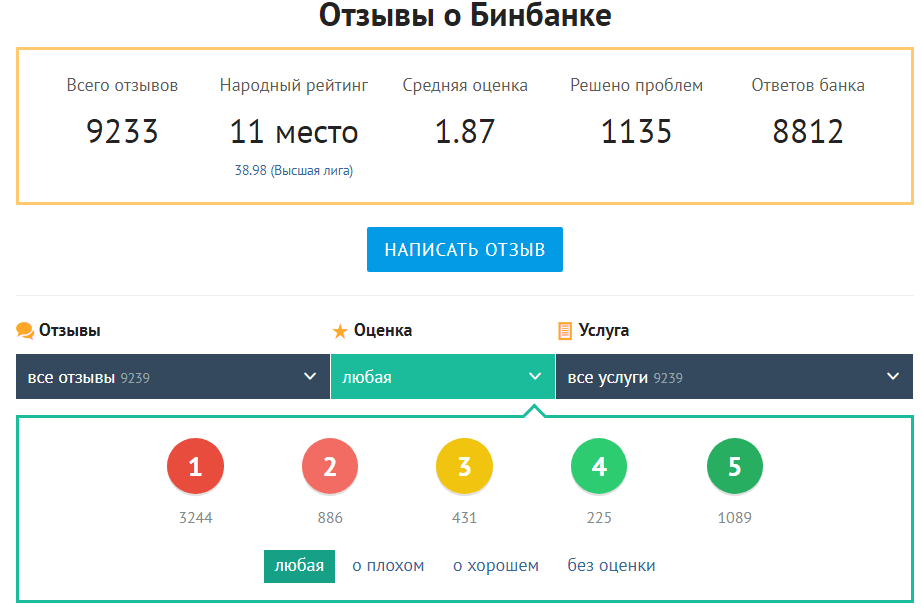Screen dimensions: 921x612
Task: Click the НАПИСАТЬ ОТЗЫВ button
Action: [465, 250]
